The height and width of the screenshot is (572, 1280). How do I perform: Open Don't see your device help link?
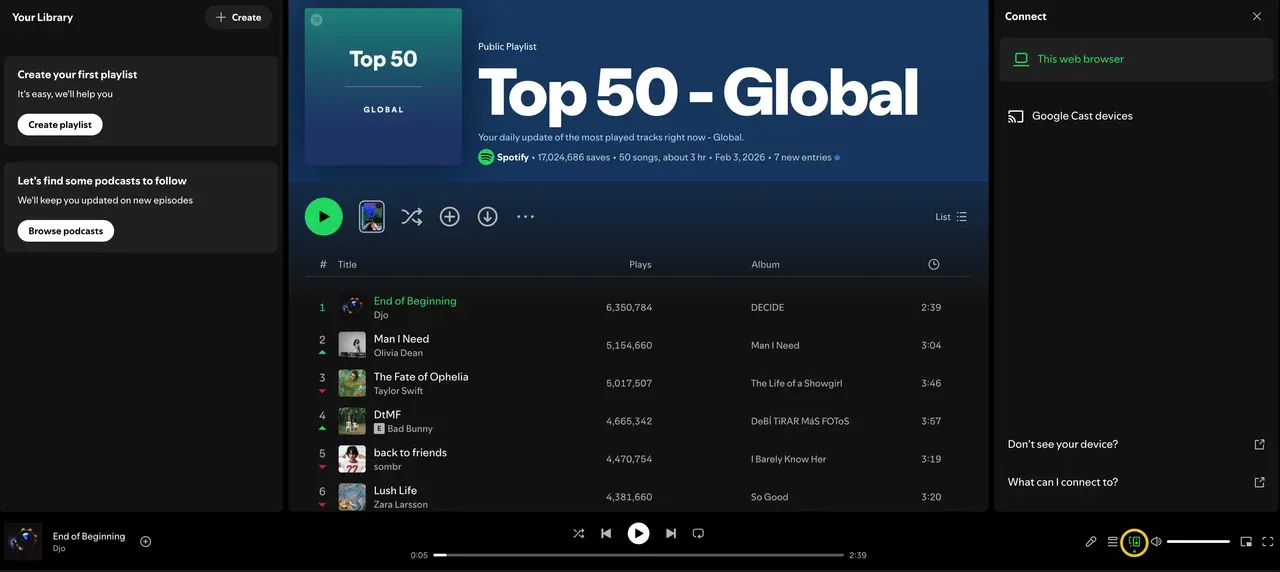[1136, 444]
